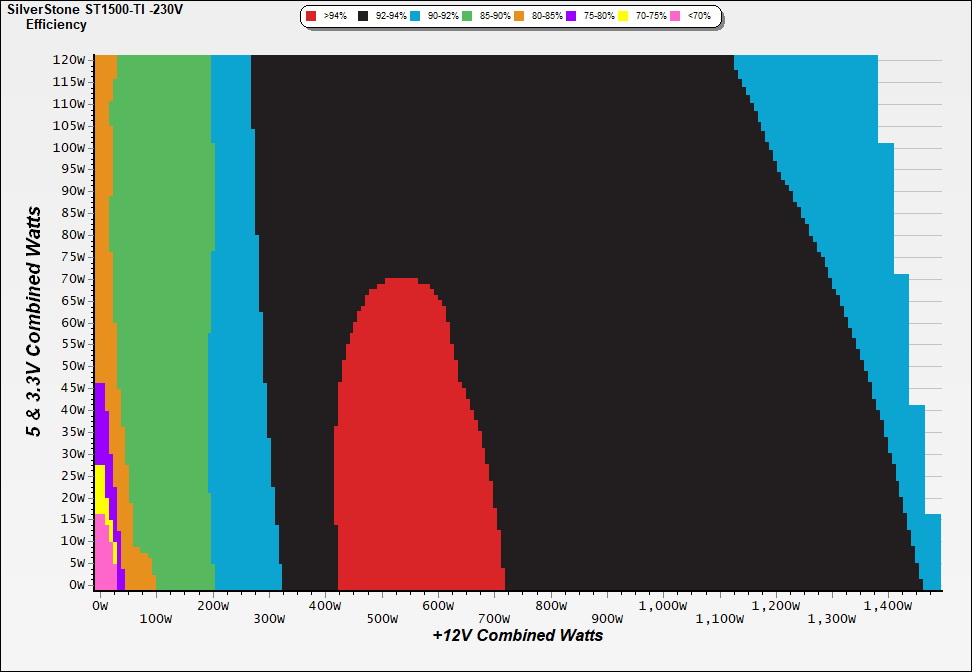972x672 pixels.
Task: Click the Efficiency subtitle text
Action: 56,24
